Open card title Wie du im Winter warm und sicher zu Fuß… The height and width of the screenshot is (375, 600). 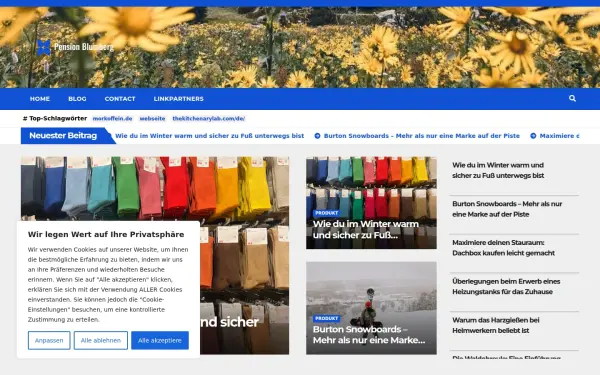point(366,230)
